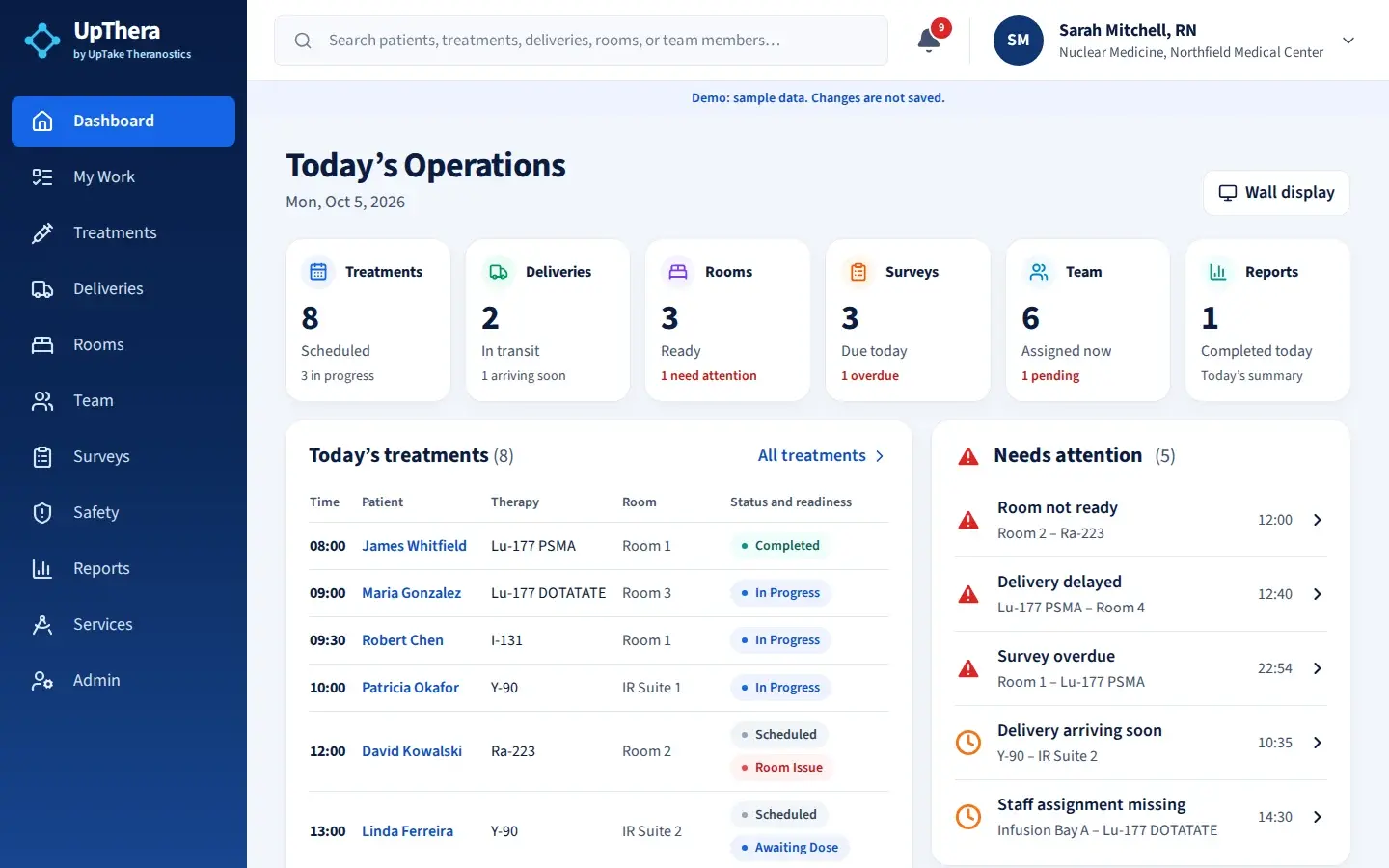Screen dimensions: 1389x868
Task: Click the Rooms card bed icon
Action: 678,272
